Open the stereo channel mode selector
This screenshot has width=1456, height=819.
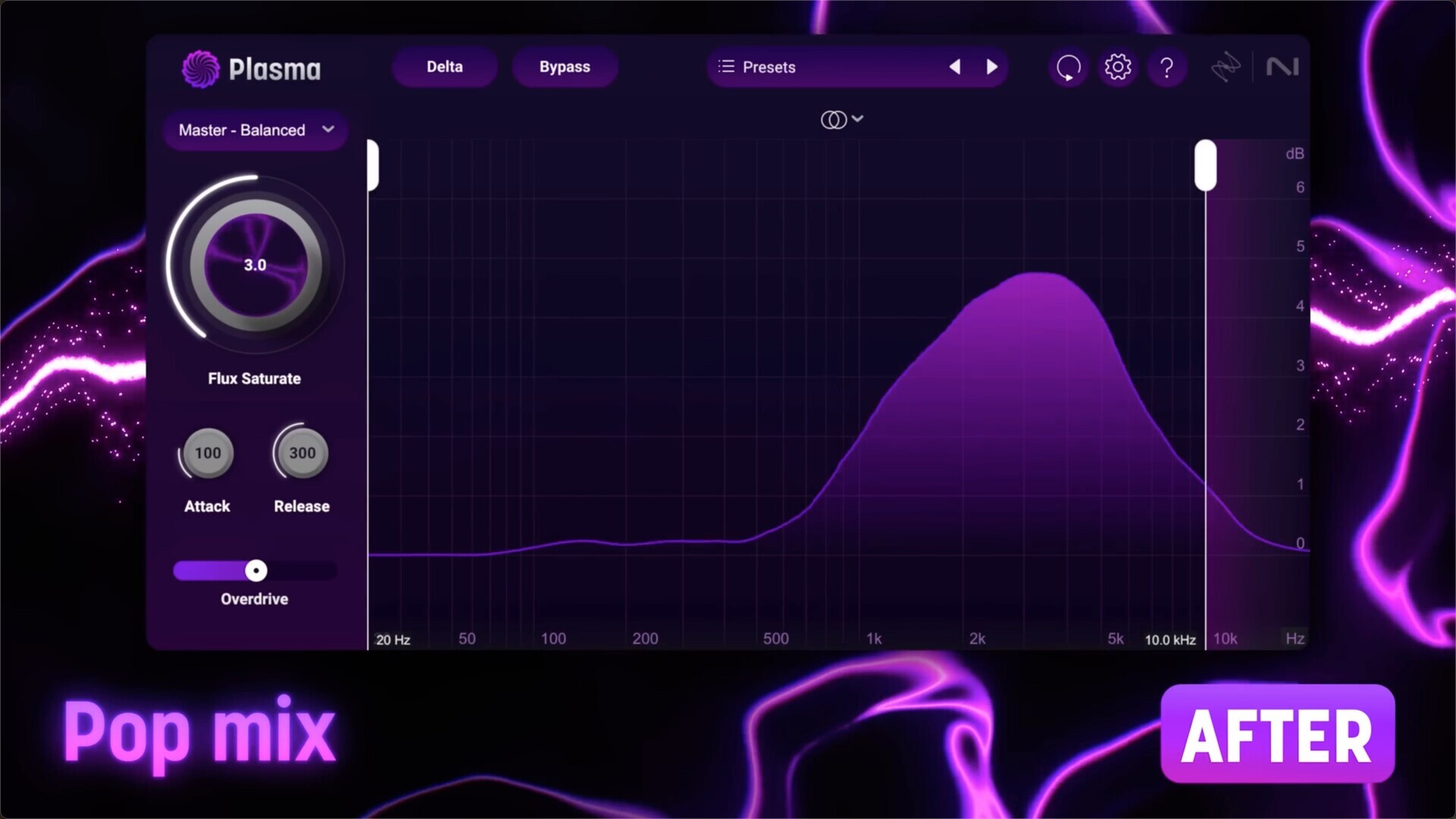(x=842, y=119)
